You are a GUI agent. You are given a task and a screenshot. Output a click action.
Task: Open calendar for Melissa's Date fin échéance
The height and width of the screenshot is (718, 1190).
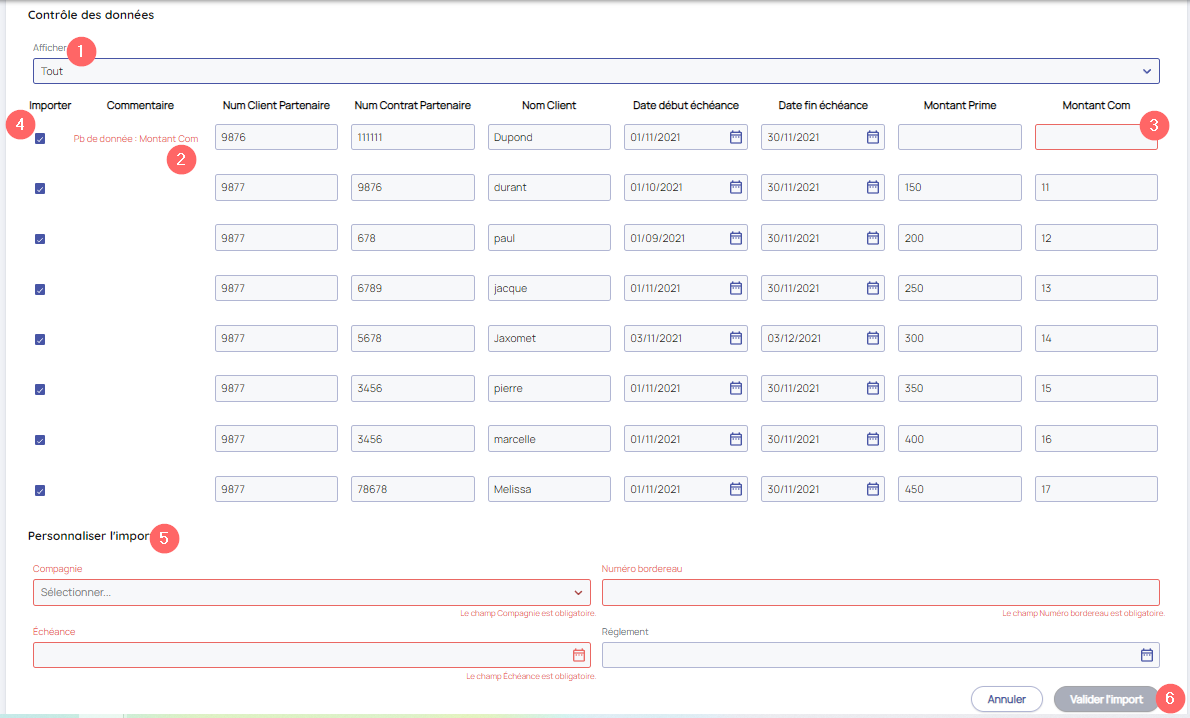click(x=872, y=489)
